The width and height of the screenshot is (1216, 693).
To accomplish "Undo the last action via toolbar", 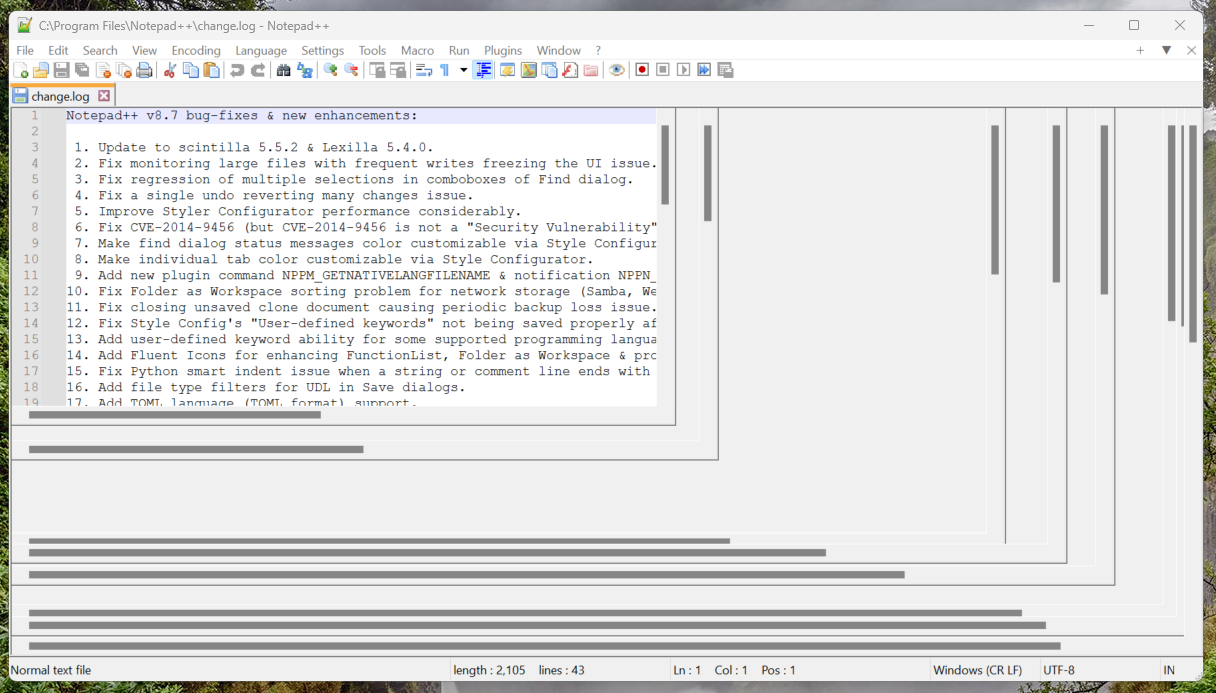I will click(237, 70).
